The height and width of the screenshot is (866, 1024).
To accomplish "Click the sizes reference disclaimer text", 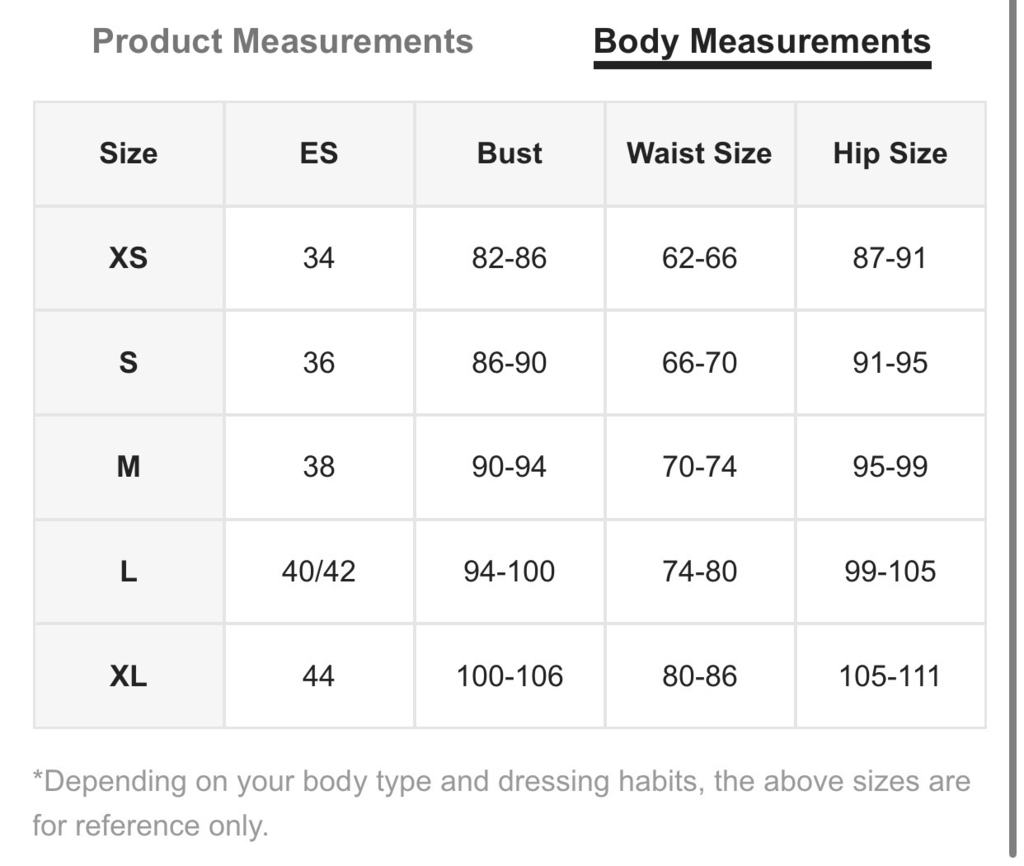I will pyautogui.click(x=502, y=803).
